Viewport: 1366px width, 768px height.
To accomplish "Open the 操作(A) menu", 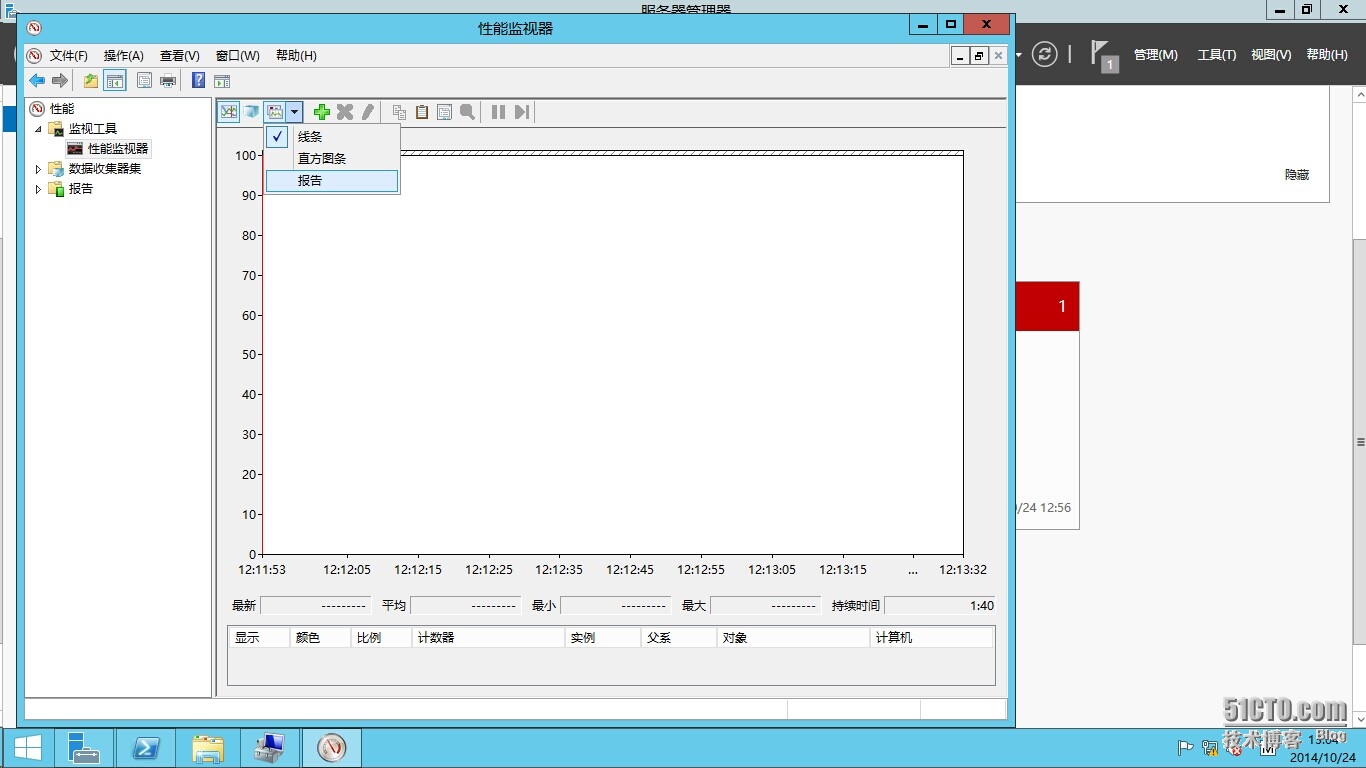I will tap(124, 56).
